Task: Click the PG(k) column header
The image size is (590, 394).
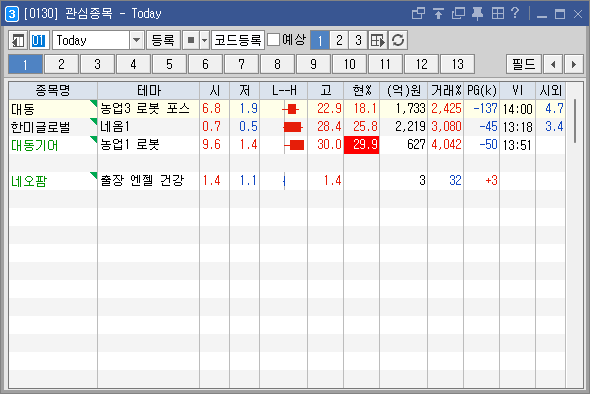Action: click(x=482, y=90)
